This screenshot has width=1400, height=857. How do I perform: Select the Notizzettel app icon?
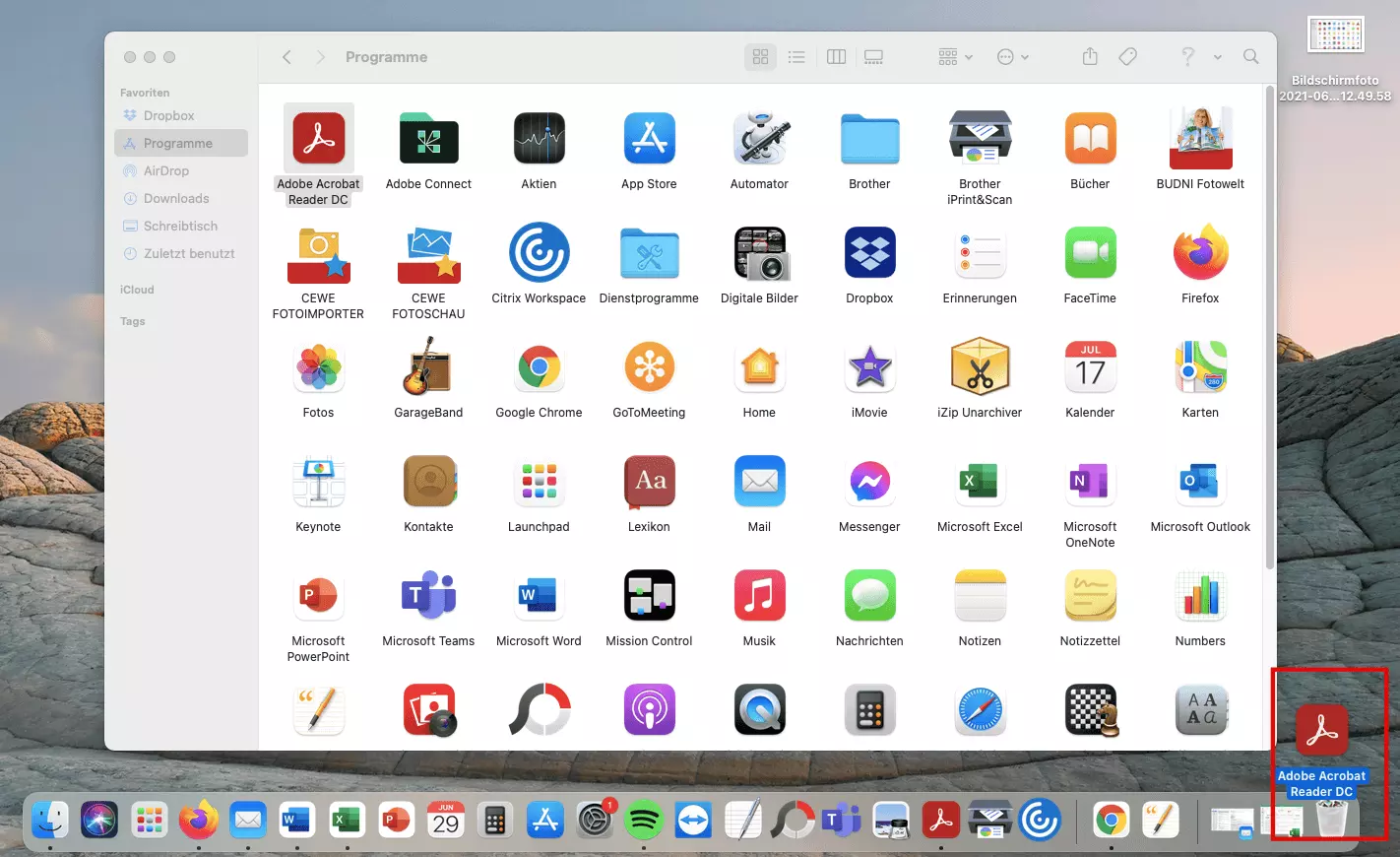point(1090,596)
